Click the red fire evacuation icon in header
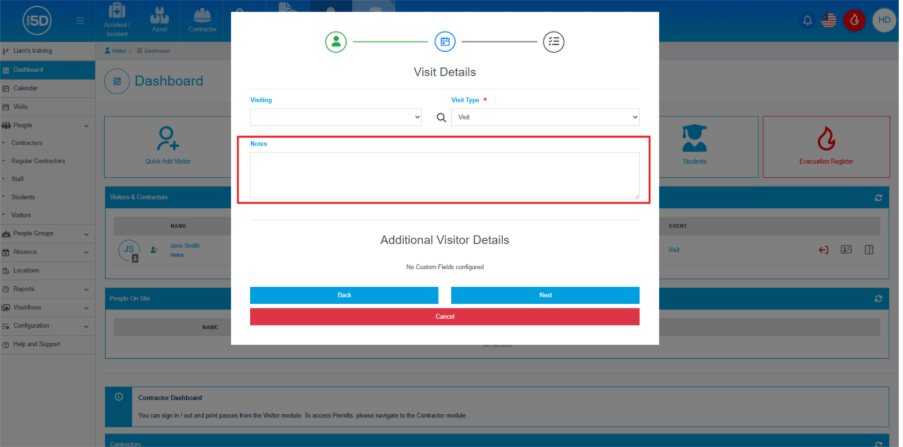This screenshot has width=903, height=447. coord(853,20)
